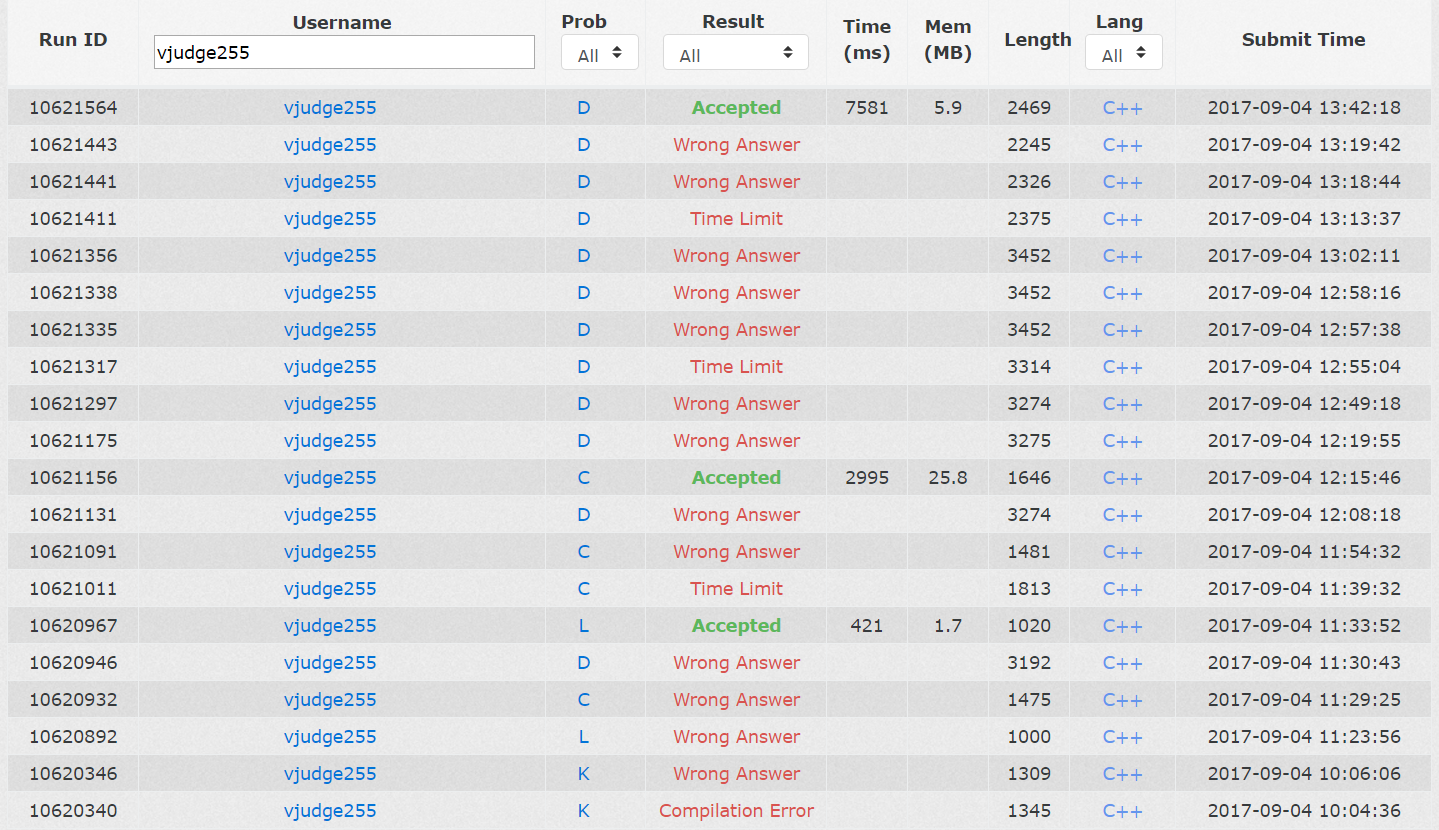Open problem L link in run 10620967
1439x830 pixels.
(584, 626)
